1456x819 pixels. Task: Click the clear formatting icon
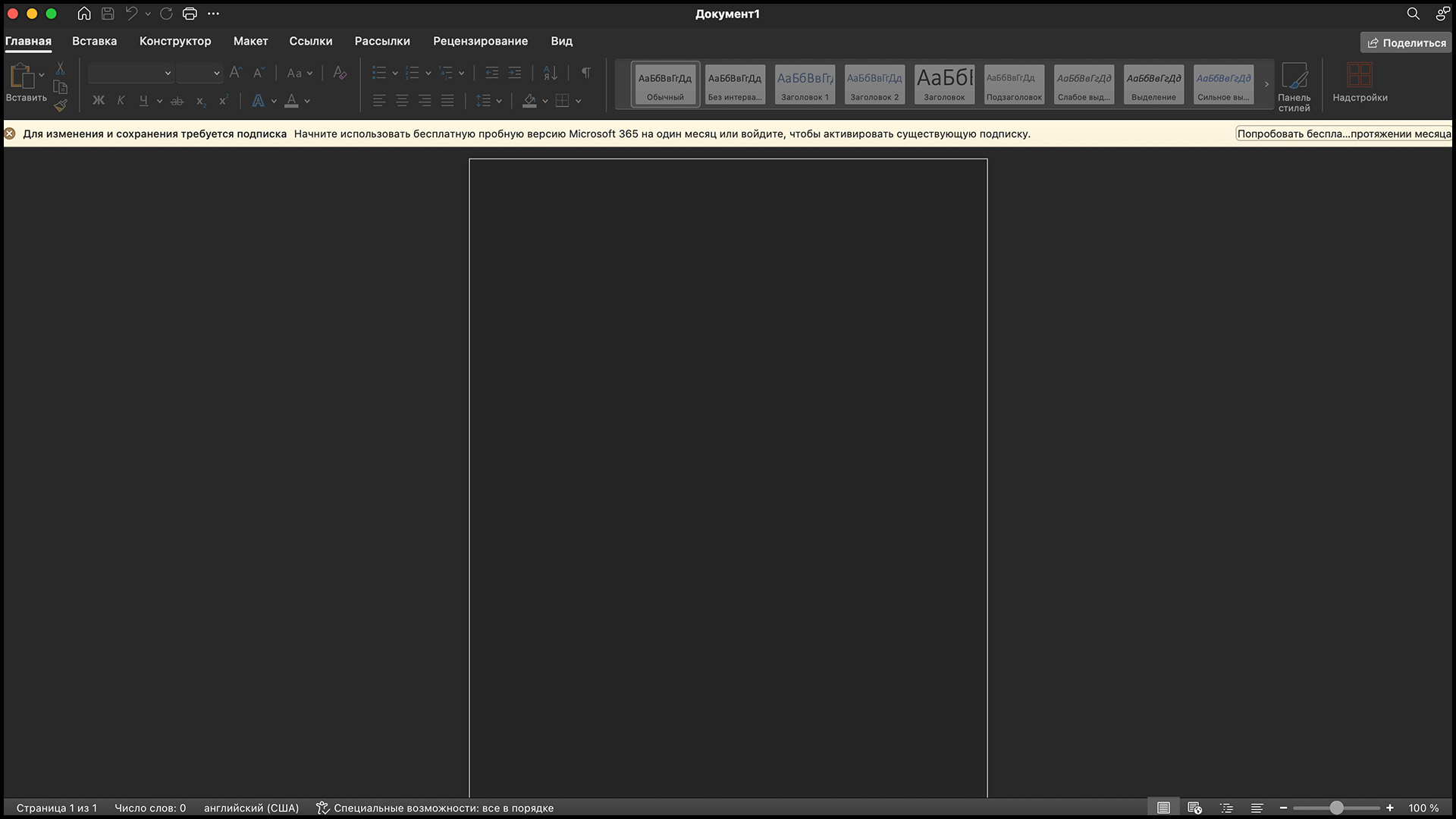tap(340, 73)
